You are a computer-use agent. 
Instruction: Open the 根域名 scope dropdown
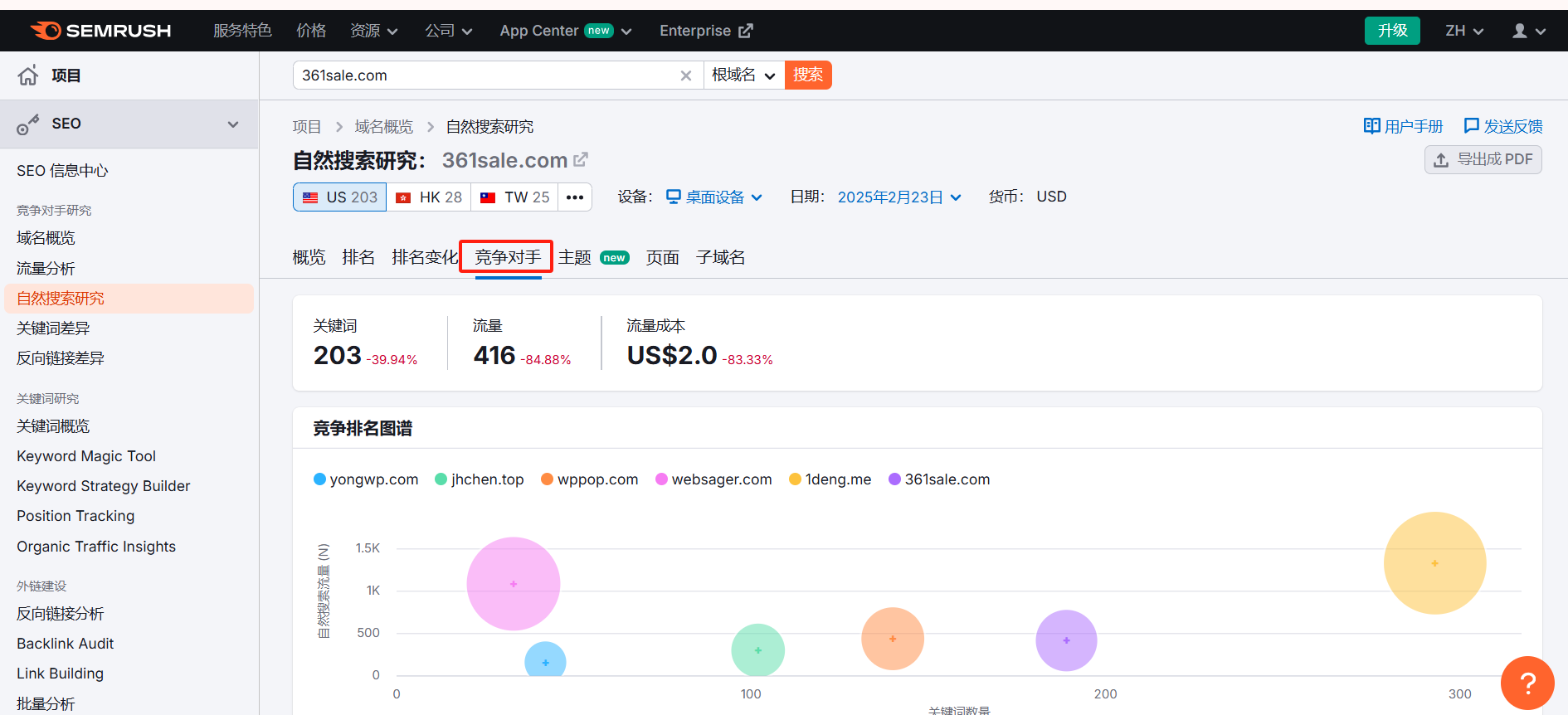(x=744, y=75)
